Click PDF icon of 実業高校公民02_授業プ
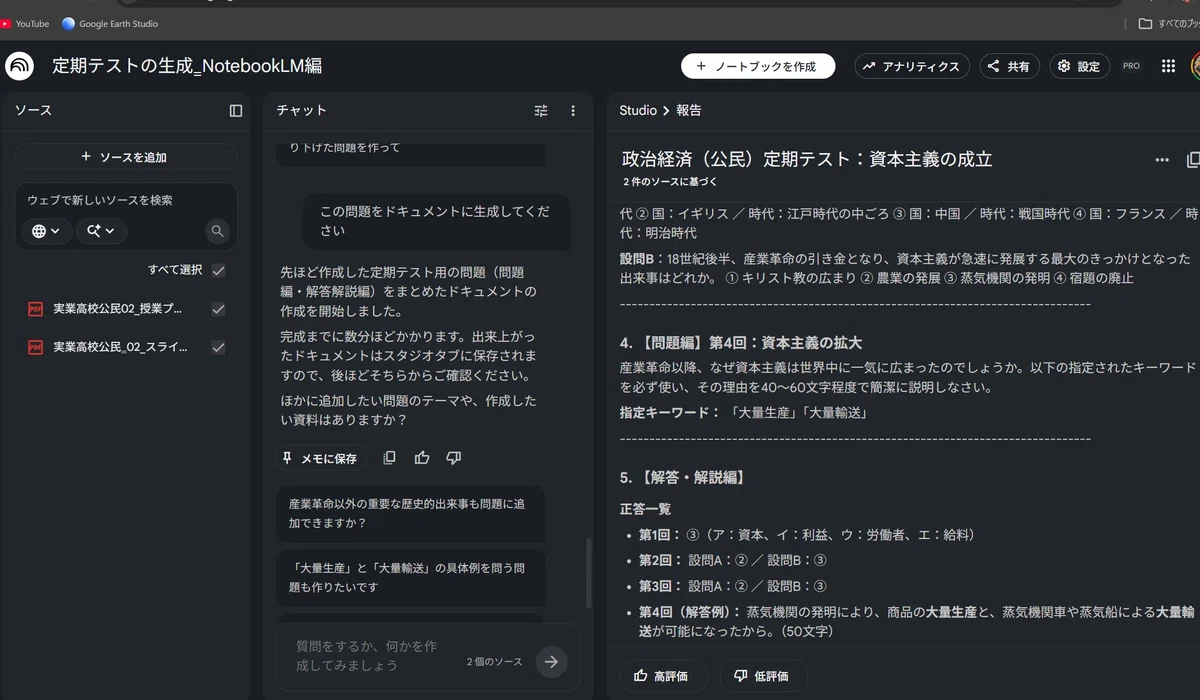The image size is (1200, 700). (x=35, y=309)
